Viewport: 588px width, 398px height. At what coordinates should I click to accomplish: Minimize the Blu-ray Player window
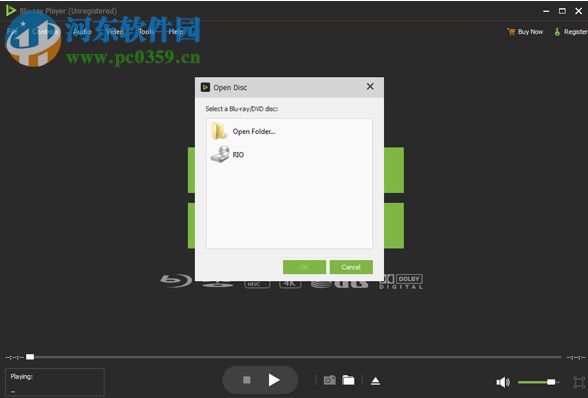click(546, 11)
